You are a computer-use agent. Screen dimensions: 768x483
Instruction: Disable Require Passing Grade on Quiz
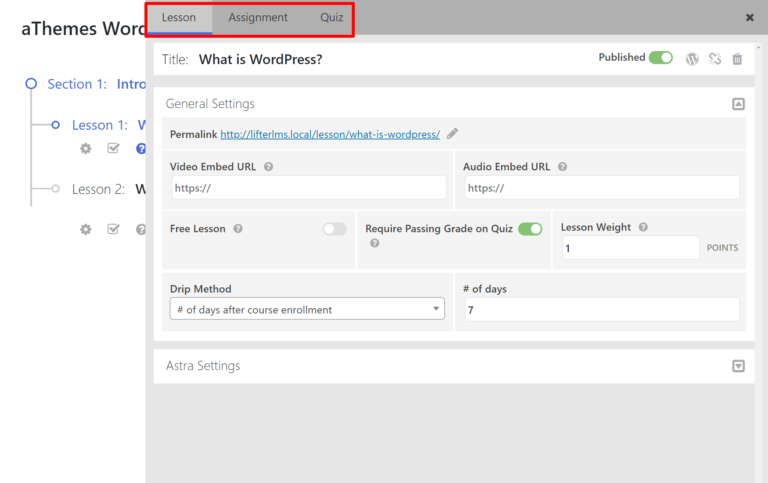(530, 229)
